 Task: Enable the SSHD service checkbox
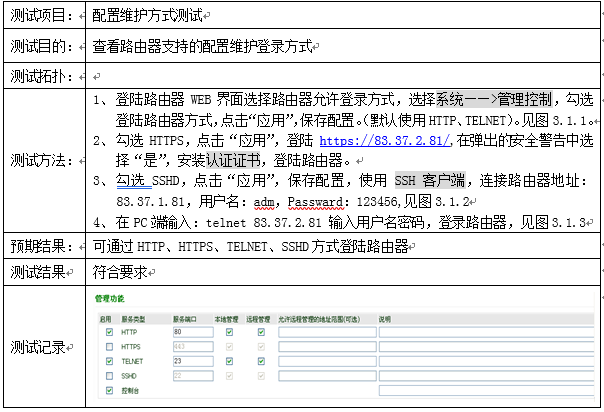[x=109, y=375]
